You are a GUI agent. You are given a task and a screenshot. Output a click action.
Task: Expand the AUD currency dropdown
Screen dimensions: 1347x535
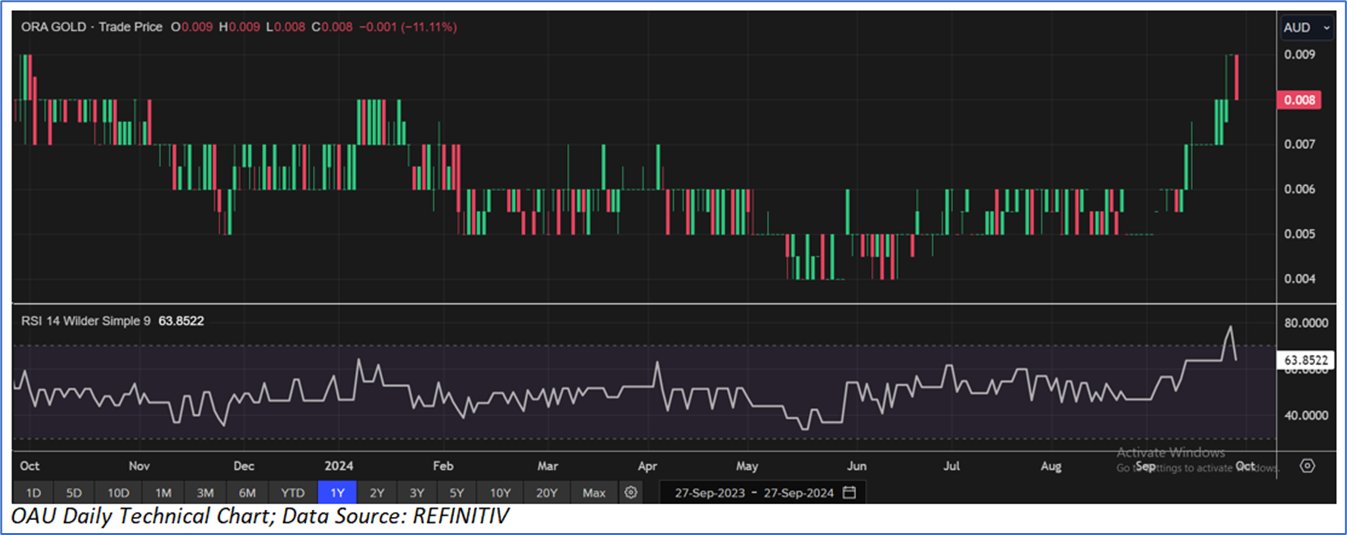point(1307,28)
